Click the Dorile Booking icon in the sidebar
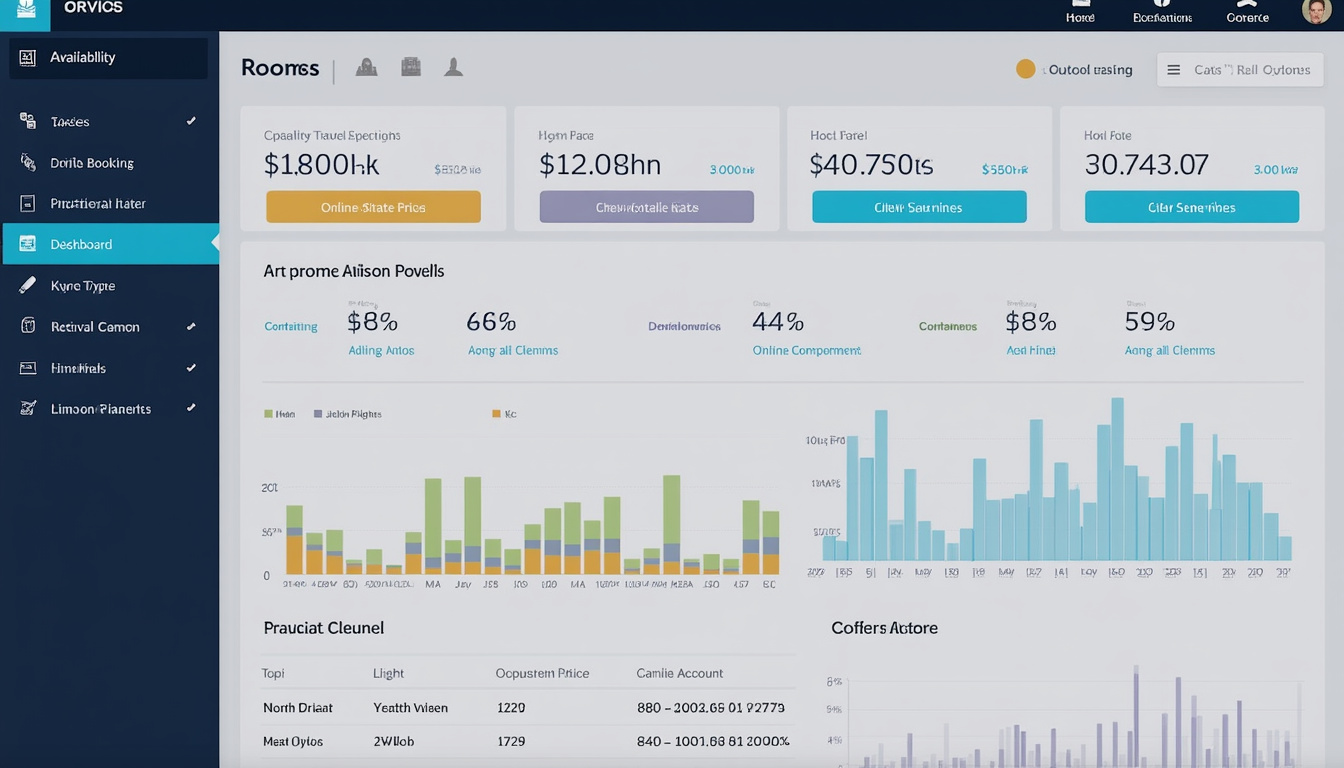 (x=28, y=162)
